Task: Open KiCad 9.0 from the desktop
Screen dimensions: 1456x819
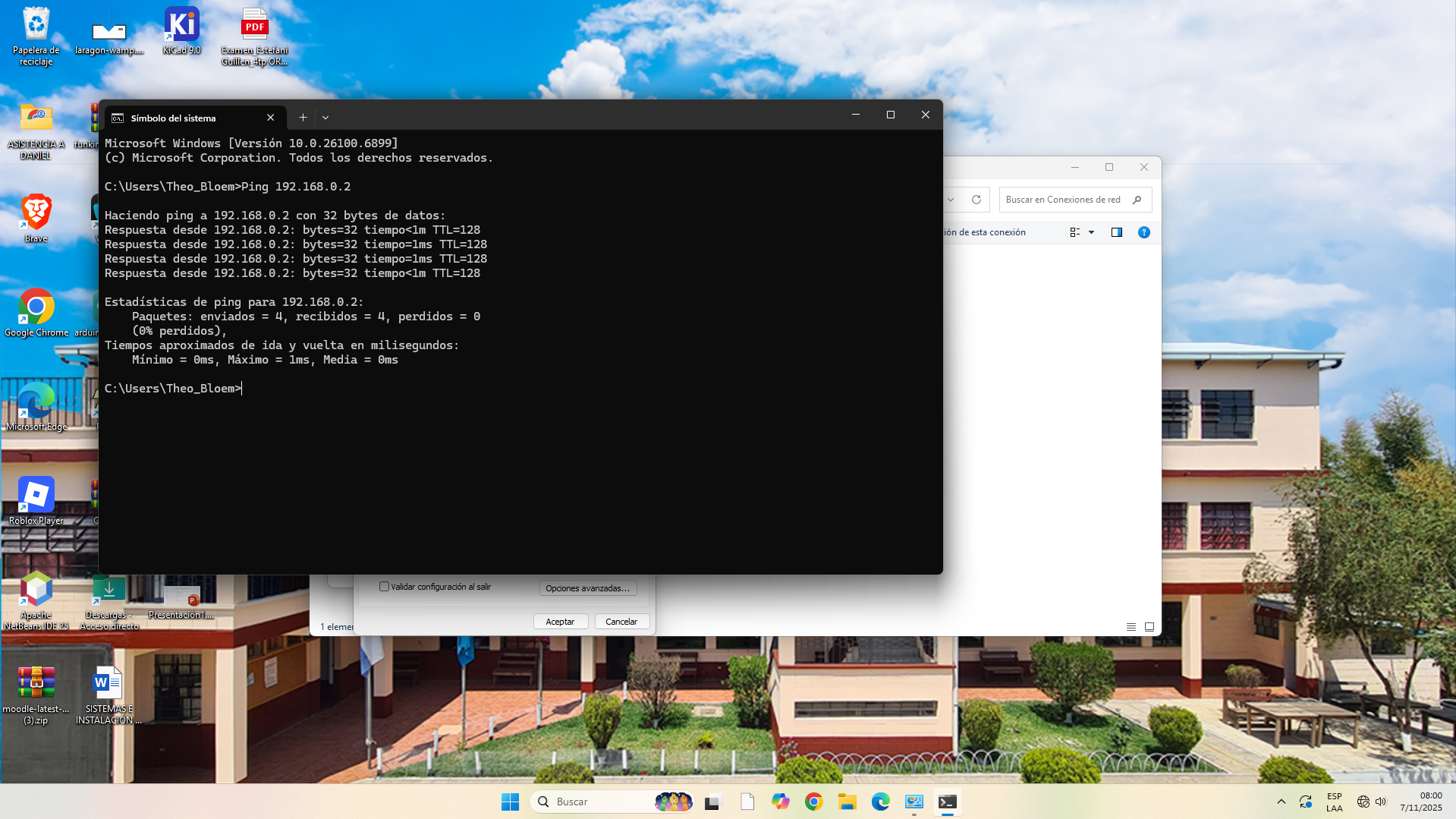Action: (181, 25)
